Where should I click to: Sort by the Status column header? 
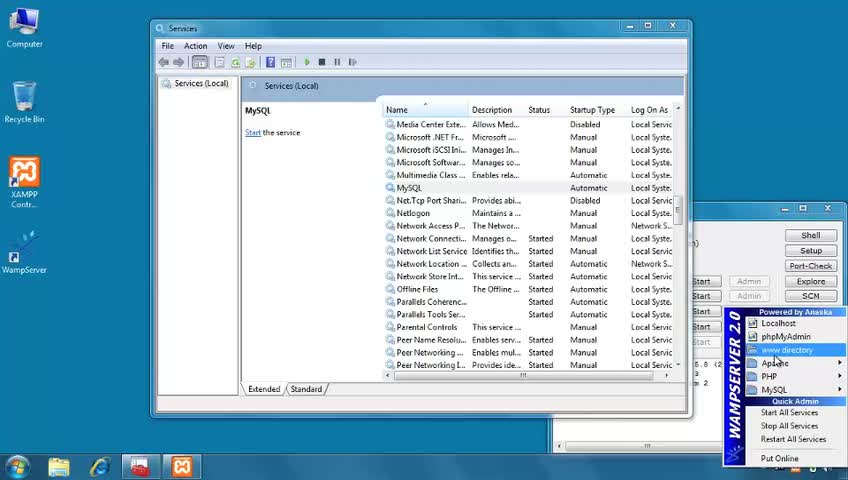[x=545, y=110]
